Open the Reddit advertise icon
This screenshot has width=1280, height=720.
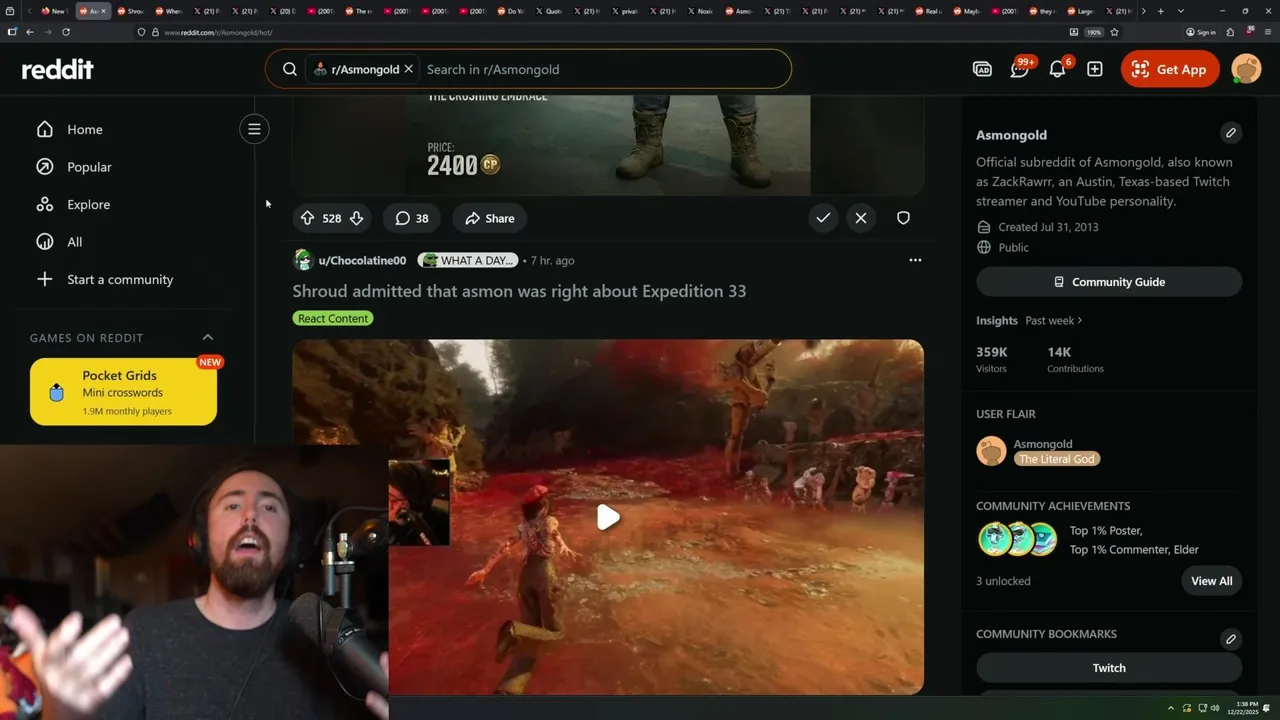(982, 69)
